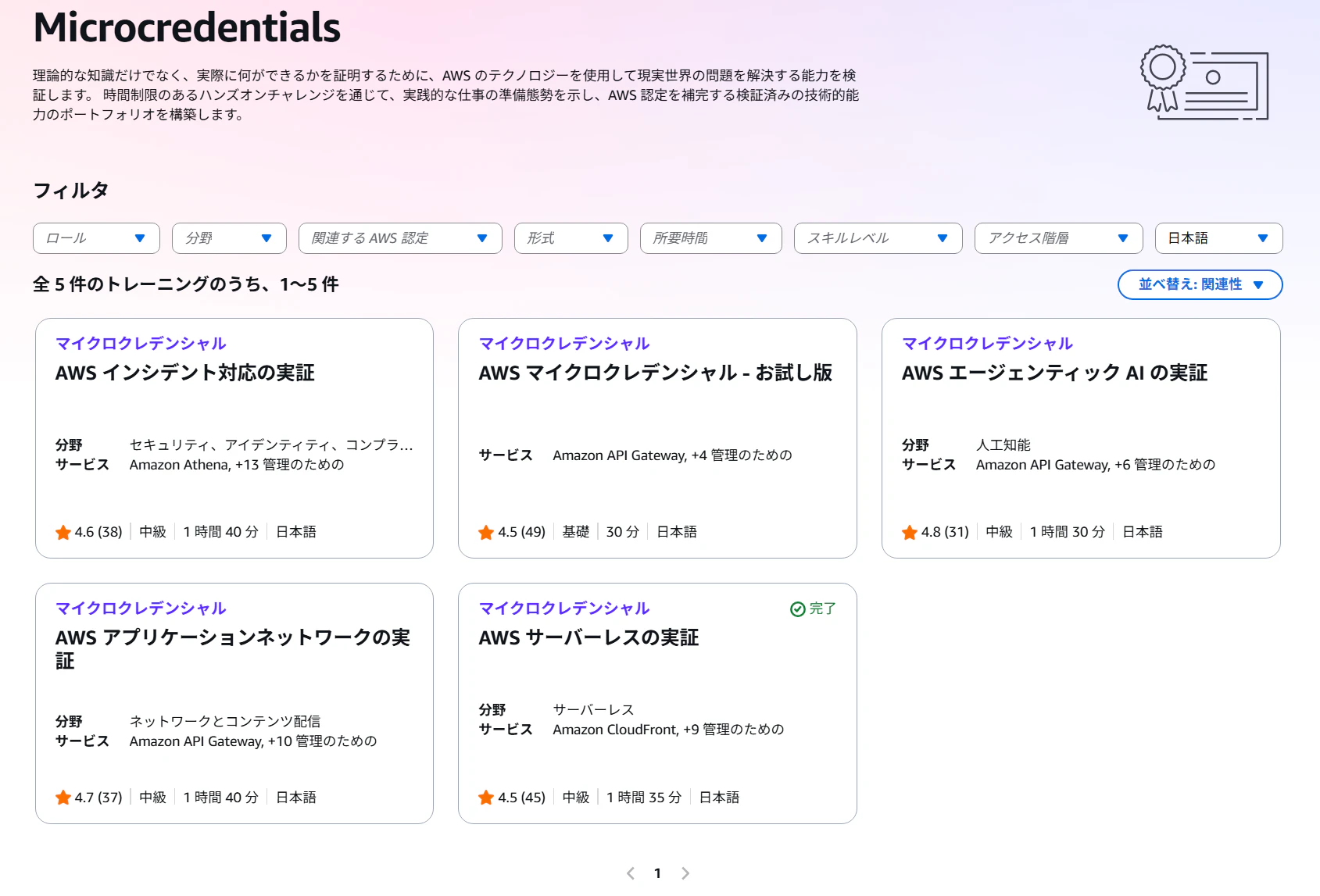The height and width of the screenshot is (896, 1320).
Task: Open AWS アプリケーションネットワークの実証 course
Action: pos(233,649)
